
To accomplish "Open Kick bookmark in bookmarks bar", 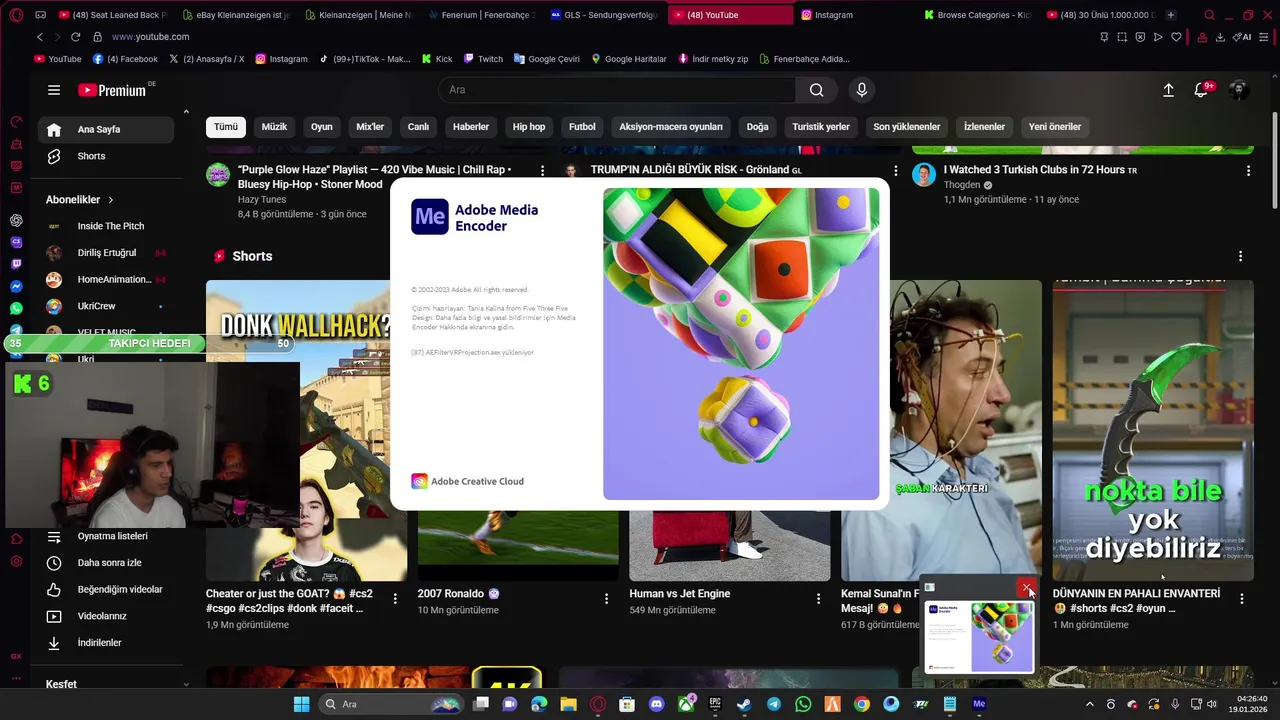I will click(437, 59).
